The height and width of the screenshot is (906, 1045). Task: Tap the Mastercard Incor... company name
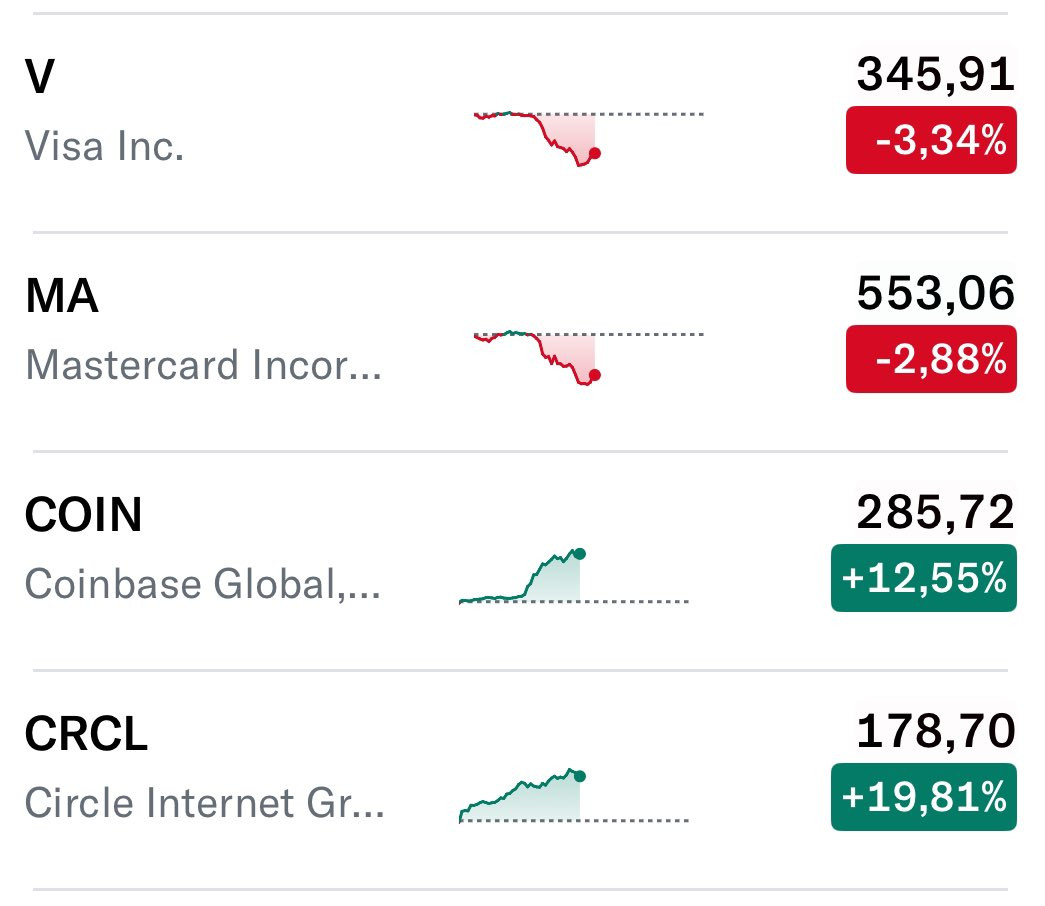click(203, 365)
